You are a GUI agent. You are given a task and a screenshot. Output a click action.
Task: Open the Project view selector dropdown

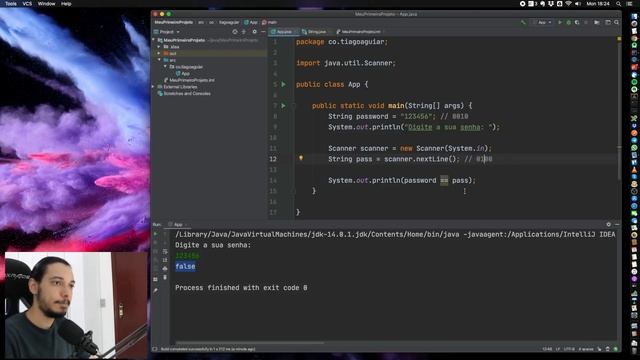(x=167, y=31)
